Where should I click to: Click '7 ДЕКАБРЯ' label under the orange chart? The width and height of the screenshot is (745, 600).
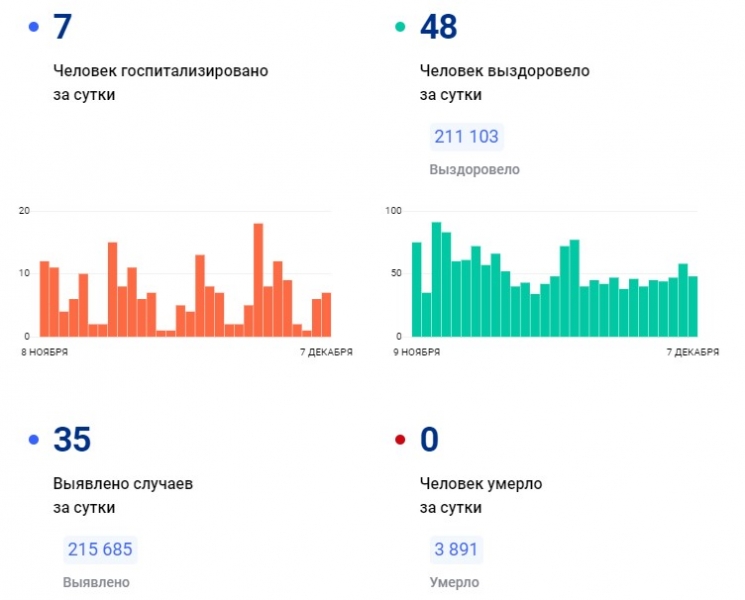point(327,352)
